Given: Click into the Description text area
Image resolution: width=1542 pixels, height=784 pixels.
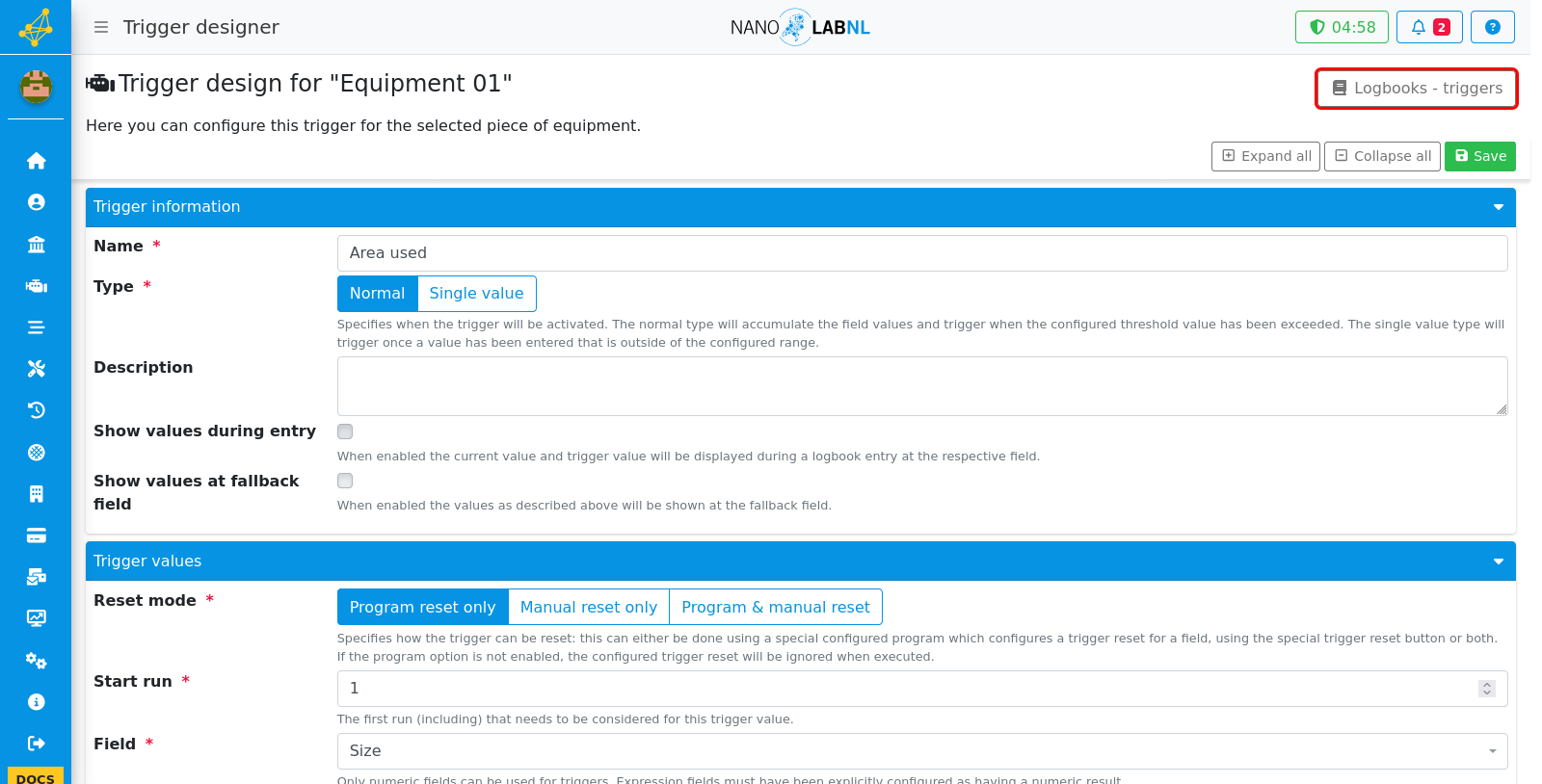Looking at the screenshot, I should tap(922, 386).
